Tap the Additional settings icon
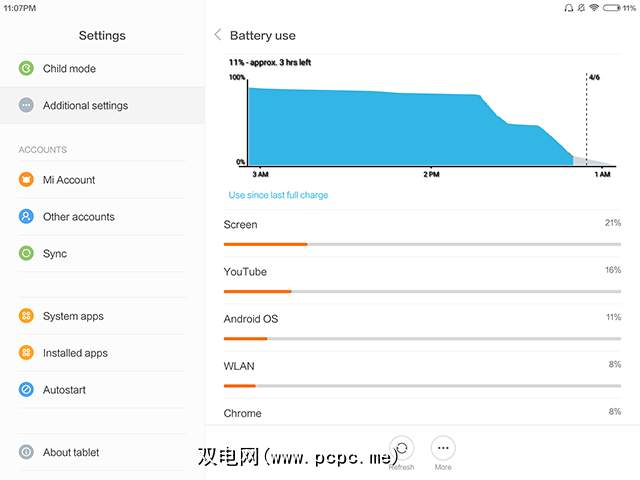 pyautogui.click(x=26, y=105)
